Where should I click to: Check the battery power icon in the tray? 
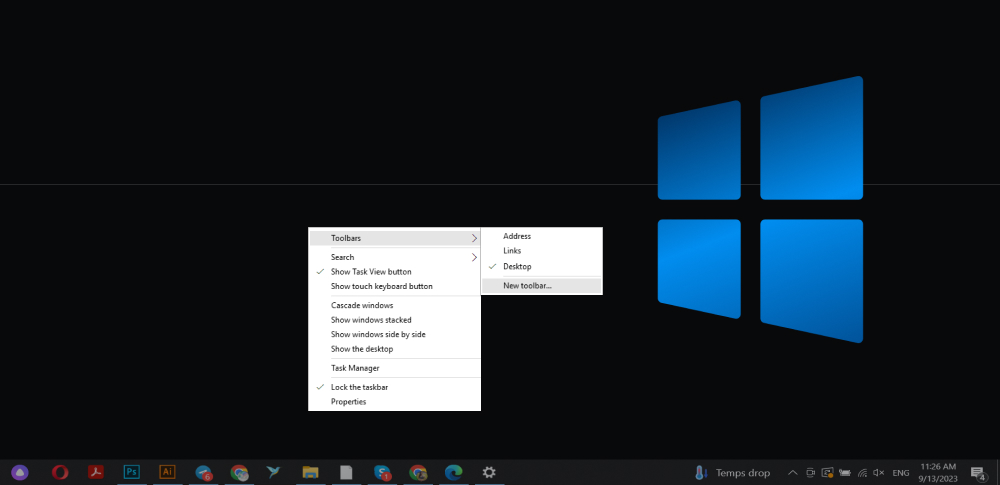[845, 473]
